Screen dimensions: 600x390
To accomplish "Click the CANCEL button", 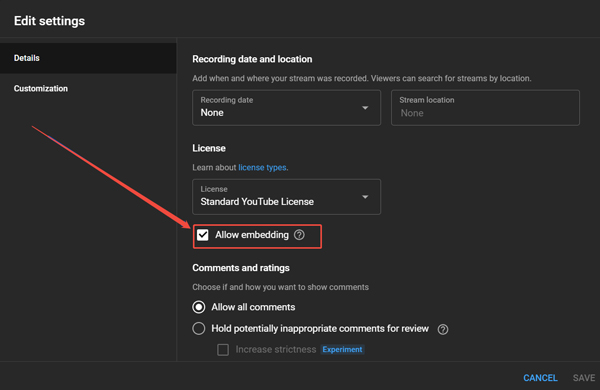I will [x=540, y=378].
